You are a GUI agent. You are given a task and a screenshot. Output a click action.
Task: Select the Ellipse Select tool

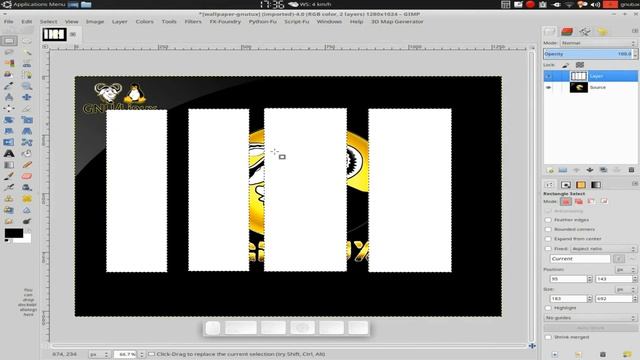tap(27, 41)
